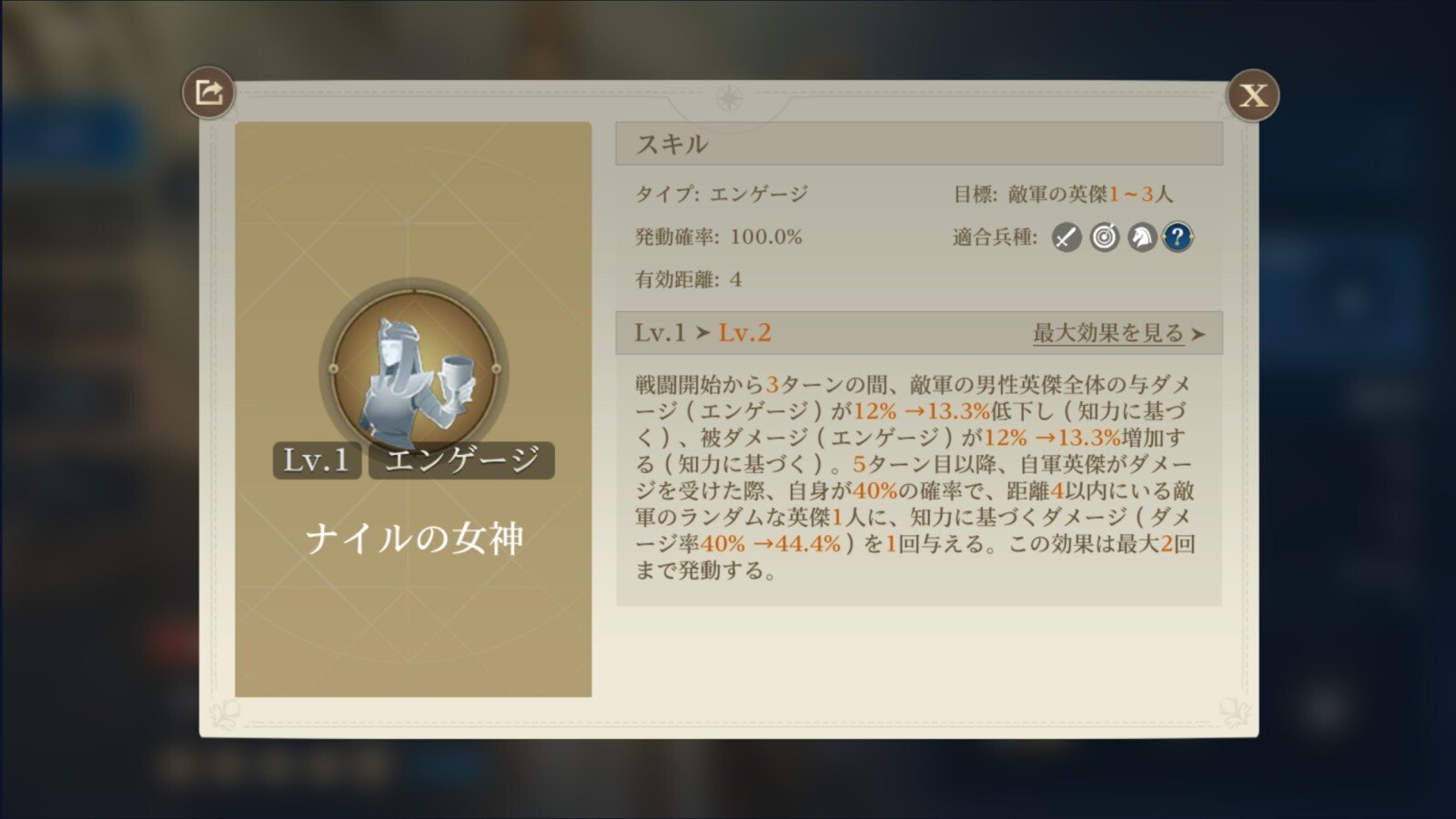Select the orange Lv.2 level label
Screen dimensions: 1456x819
point(744,333)
